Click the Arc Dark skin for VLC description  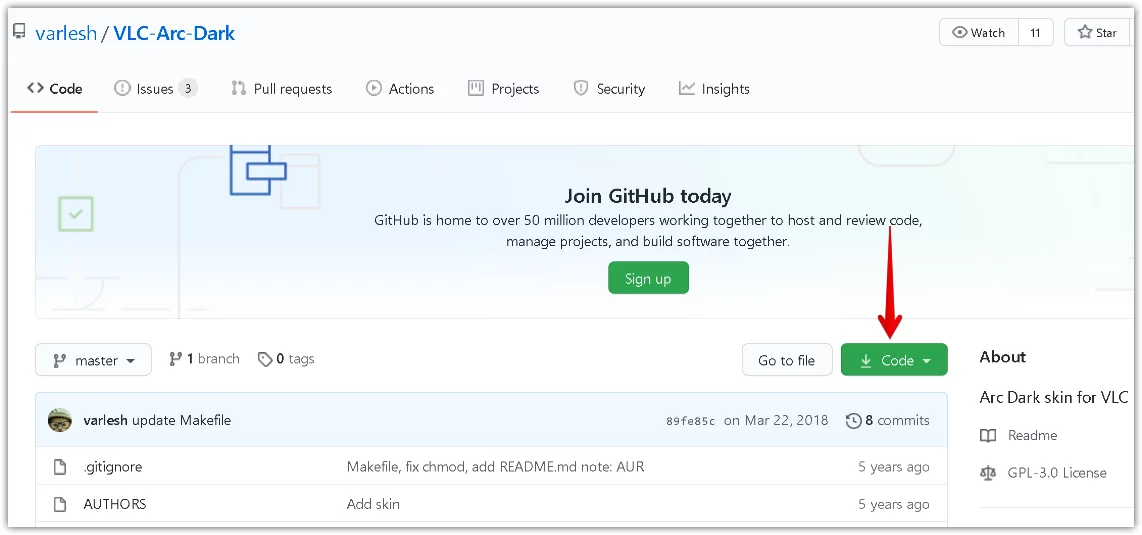[x=1054, y=397]
